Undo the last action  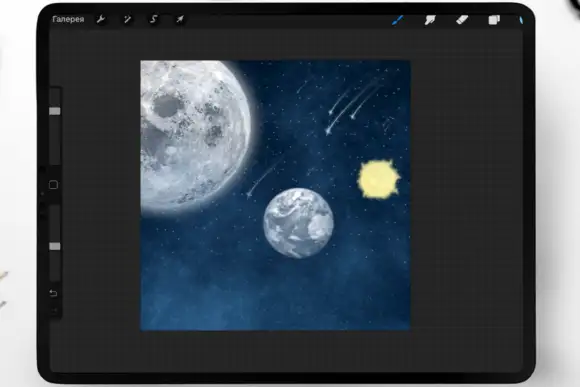(53, 293)
